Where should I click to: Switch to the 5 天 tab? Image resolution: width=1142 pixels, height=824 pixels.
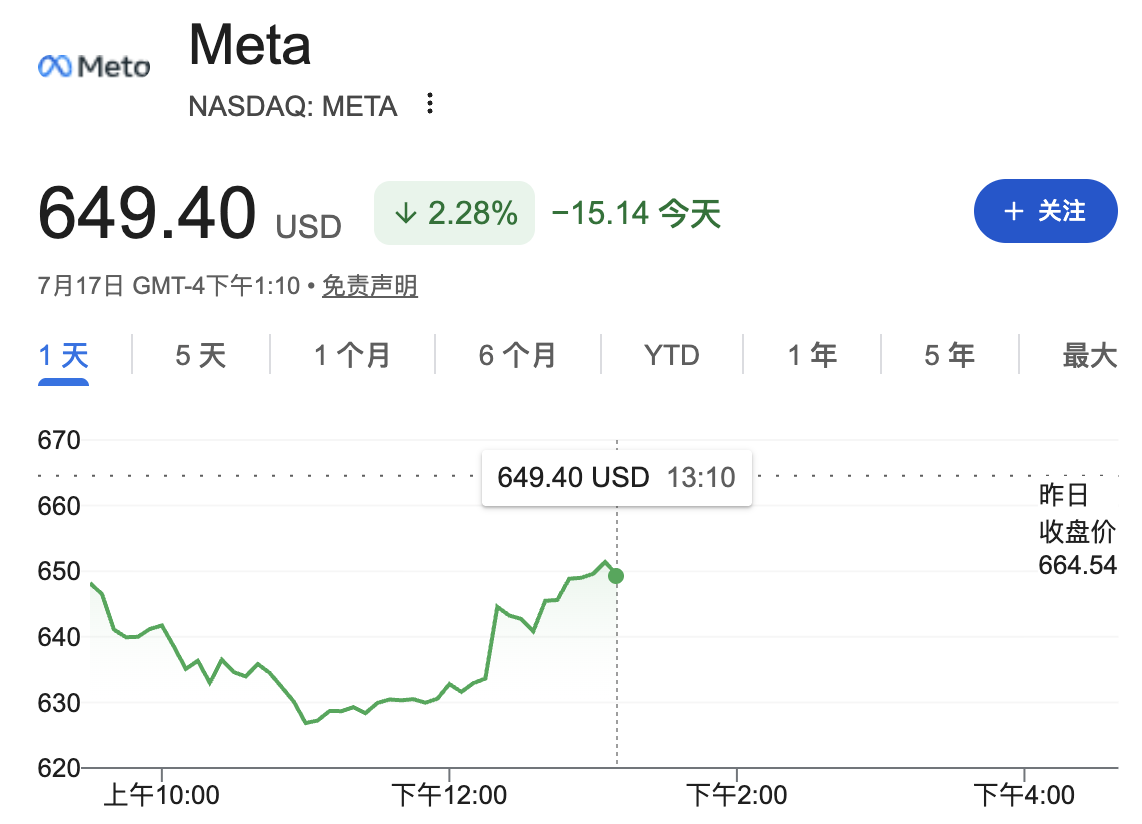click(x=201, y=356)
